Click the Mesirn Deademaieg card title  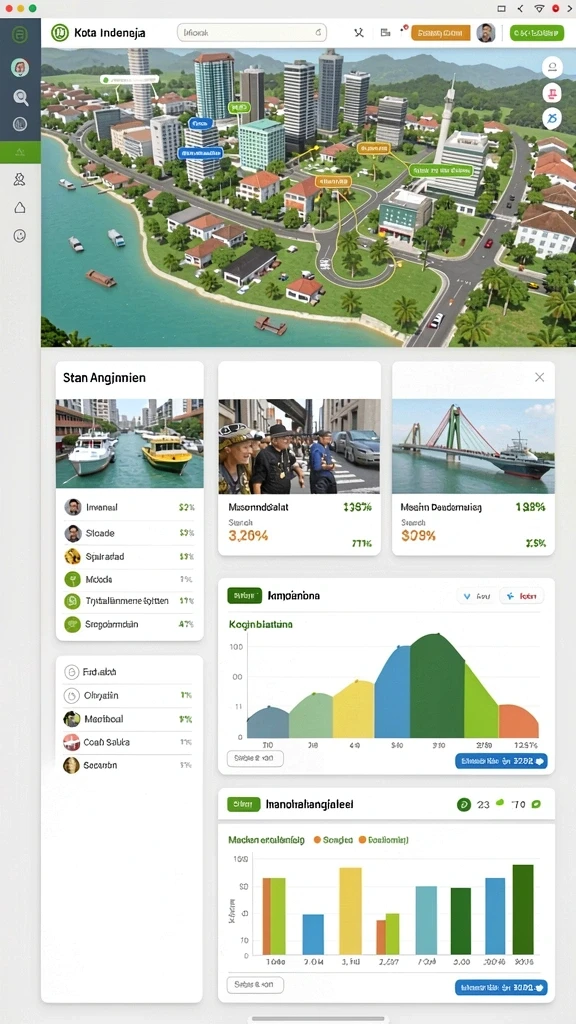(441, 507)
